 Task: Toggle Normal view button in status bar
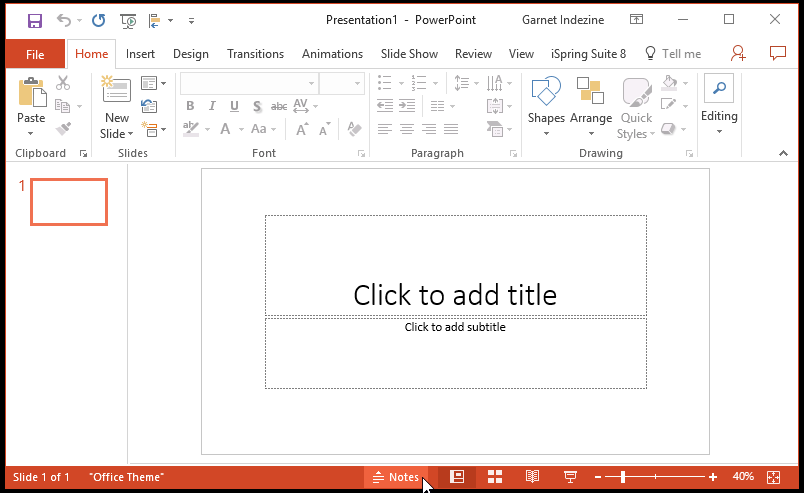pyautogui.click(x=457, y=477)
